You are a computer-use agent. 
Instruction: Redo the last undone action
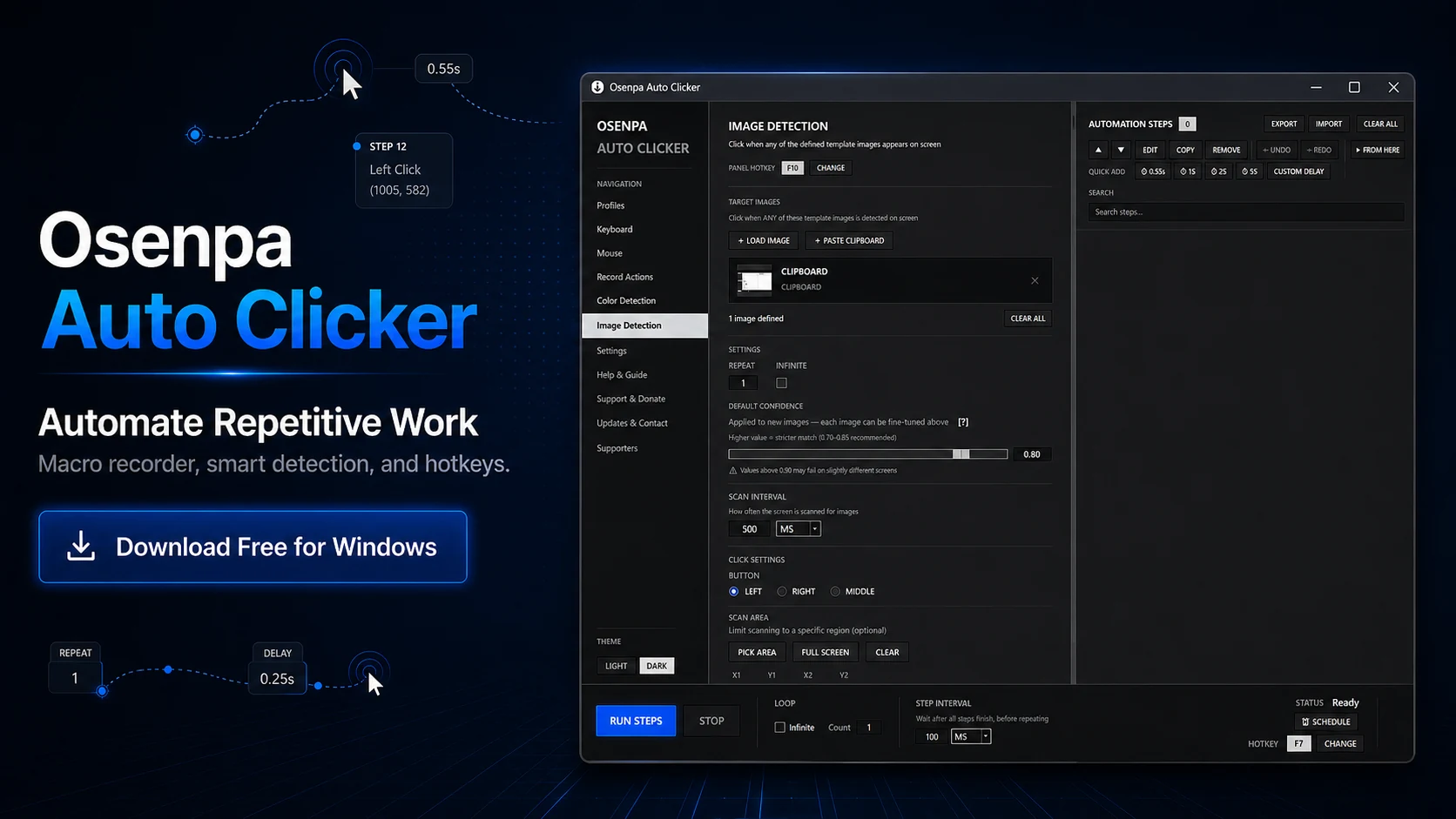(1319, 149)
